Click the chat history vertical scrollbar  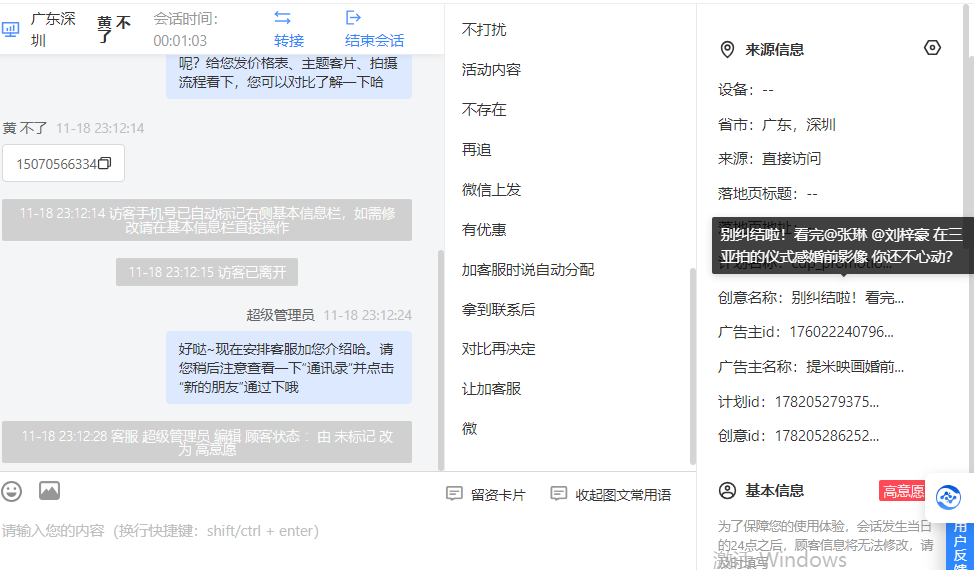(441, 360)
